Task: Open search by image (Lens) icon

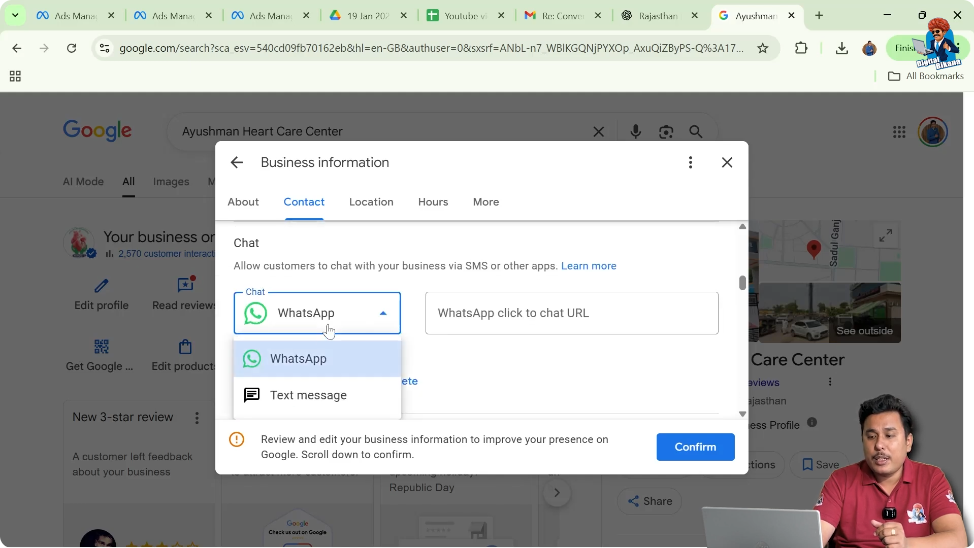Action: [666, 132]
